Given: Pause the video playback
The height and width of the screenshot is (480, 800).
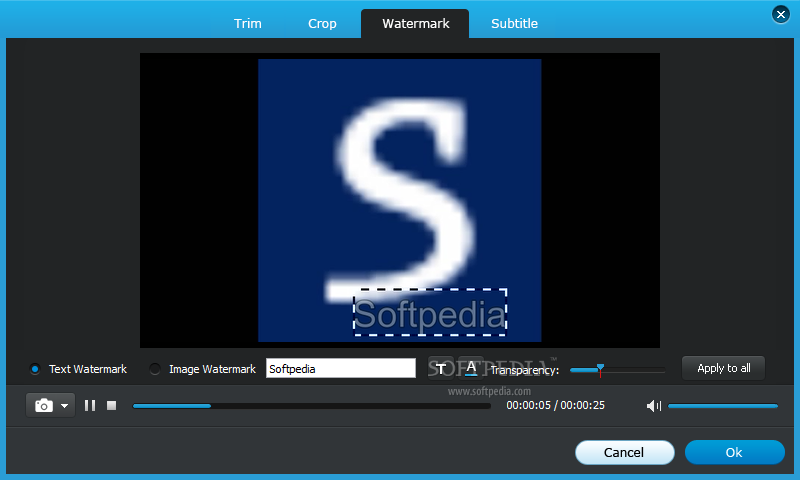Looking at the screenshot, I should tap(90, 406).
